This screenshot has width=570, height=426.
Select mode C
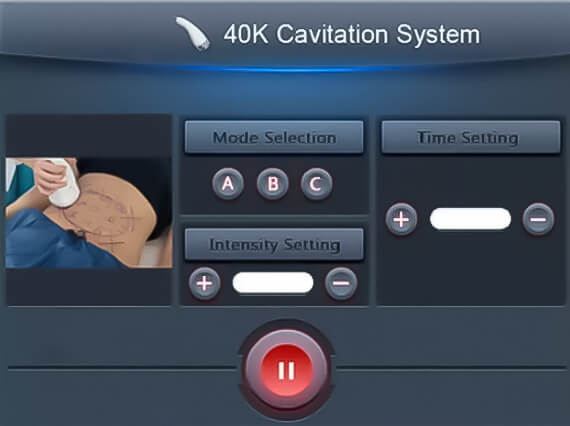(317, 184)
